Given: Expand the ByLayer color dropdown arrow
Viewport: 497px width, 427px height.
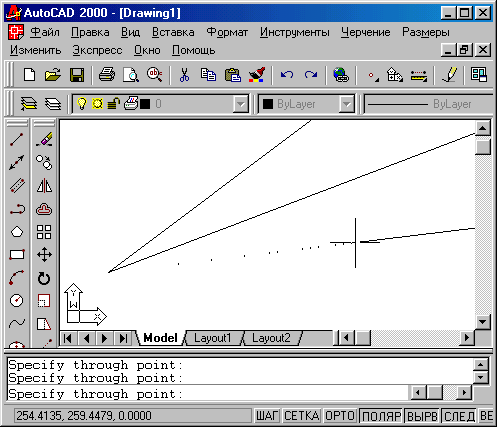Looking at the screenshot, I should pos(347,104).
